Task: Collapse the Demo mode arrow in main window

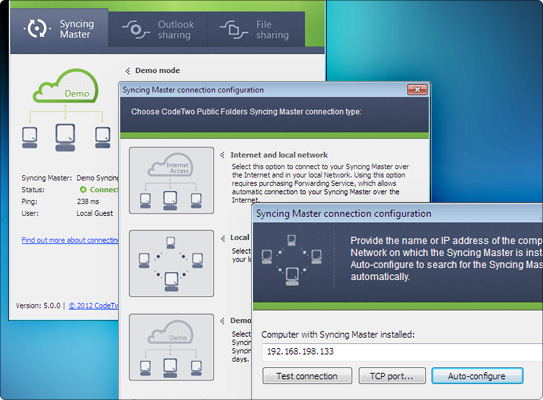Action: [127, 71]
